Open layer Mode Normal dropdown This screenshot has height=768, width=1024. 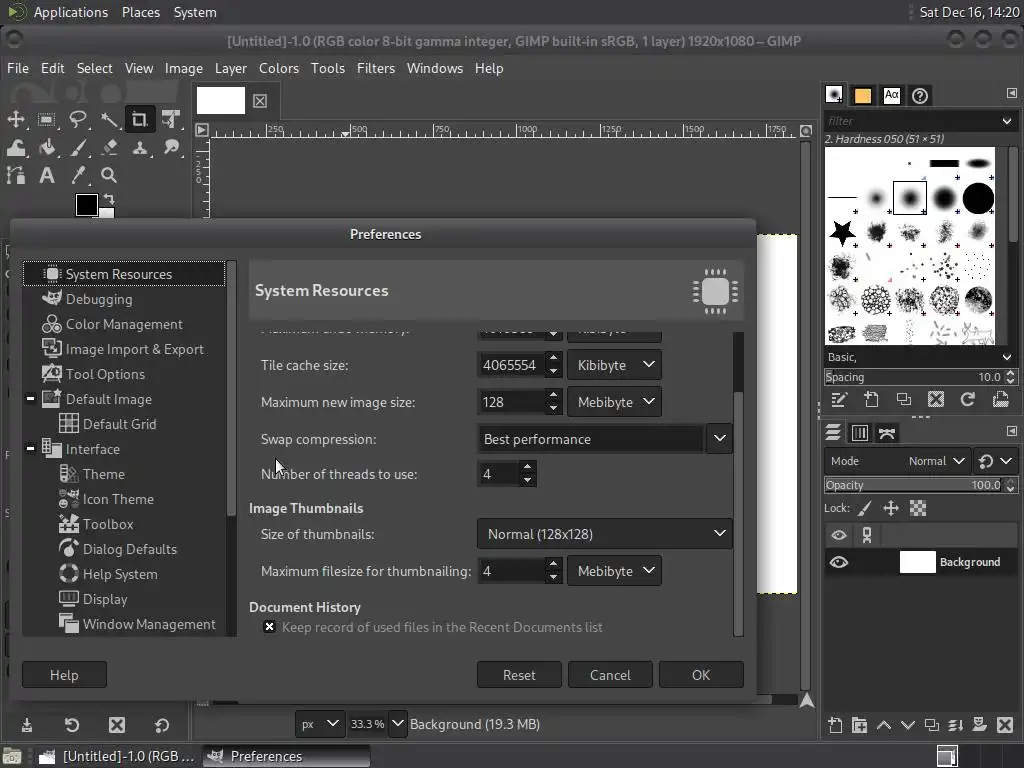[897, 461]
